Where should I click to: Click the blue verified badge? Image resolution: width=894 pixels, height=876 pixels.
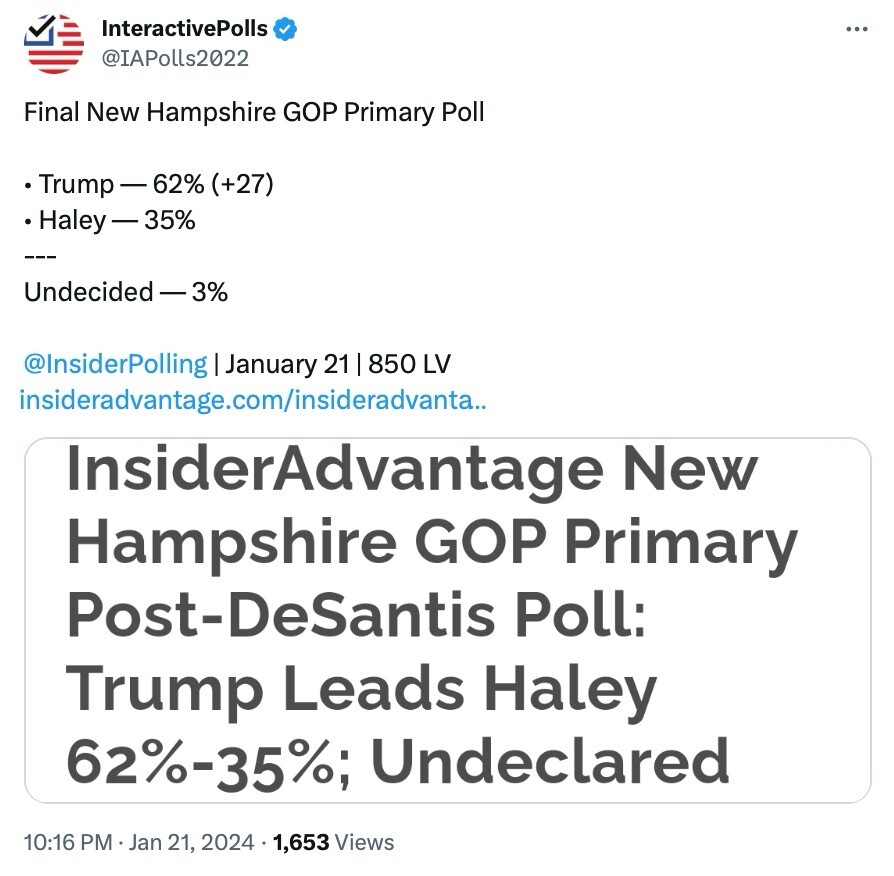[285, 29]
